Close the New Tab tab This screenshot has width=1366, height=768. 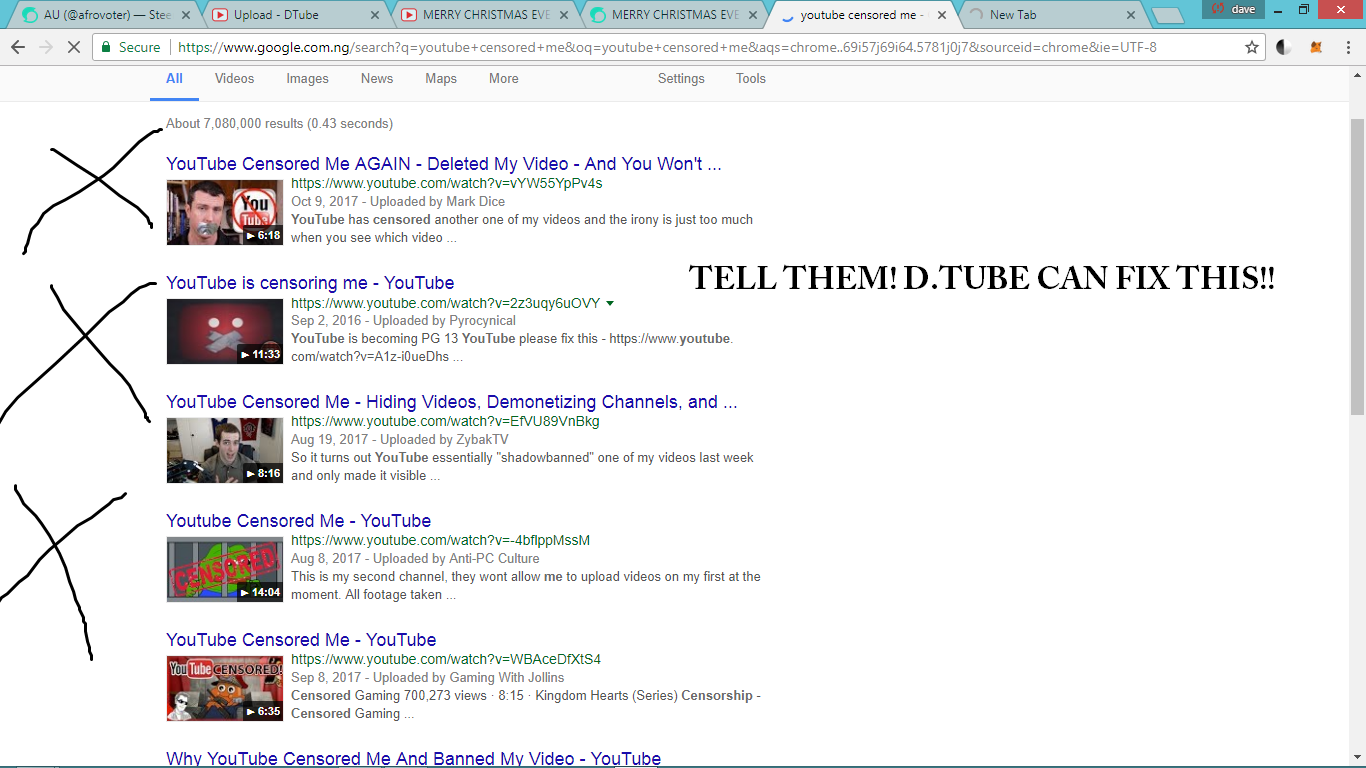[x=1131, y=15]
